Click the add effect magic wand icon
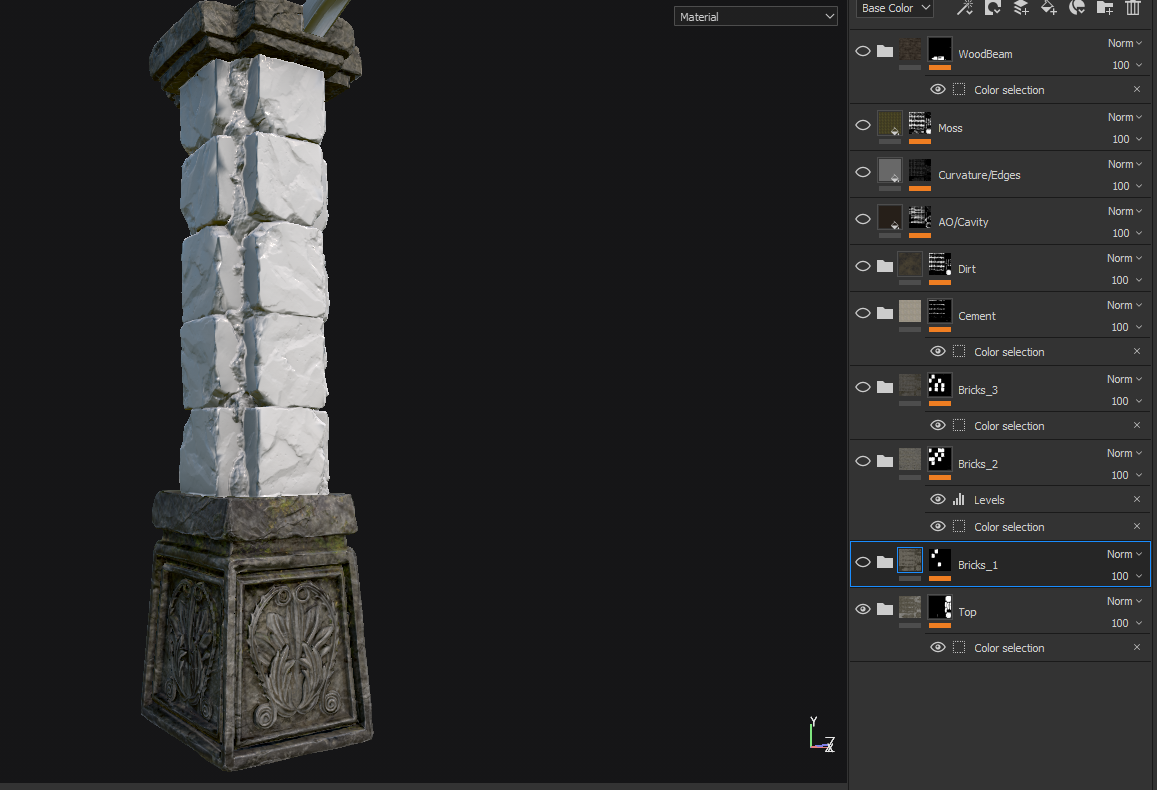1157x790 pixels. 965,8
